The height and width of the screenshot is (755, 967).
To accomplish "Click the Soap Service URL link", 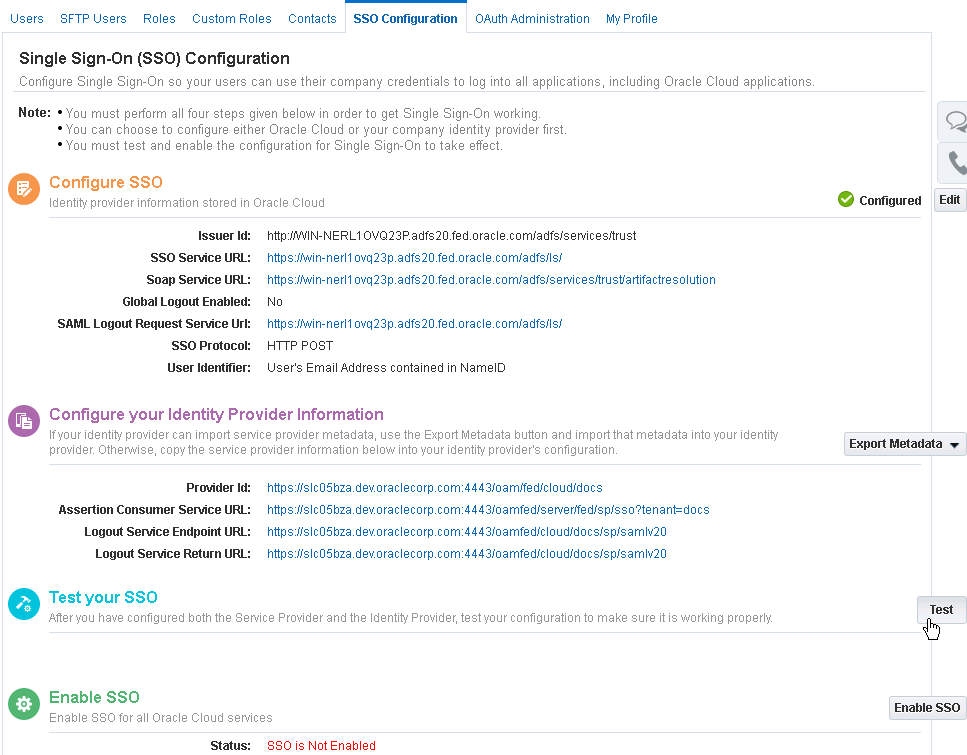I will (490, 280).
